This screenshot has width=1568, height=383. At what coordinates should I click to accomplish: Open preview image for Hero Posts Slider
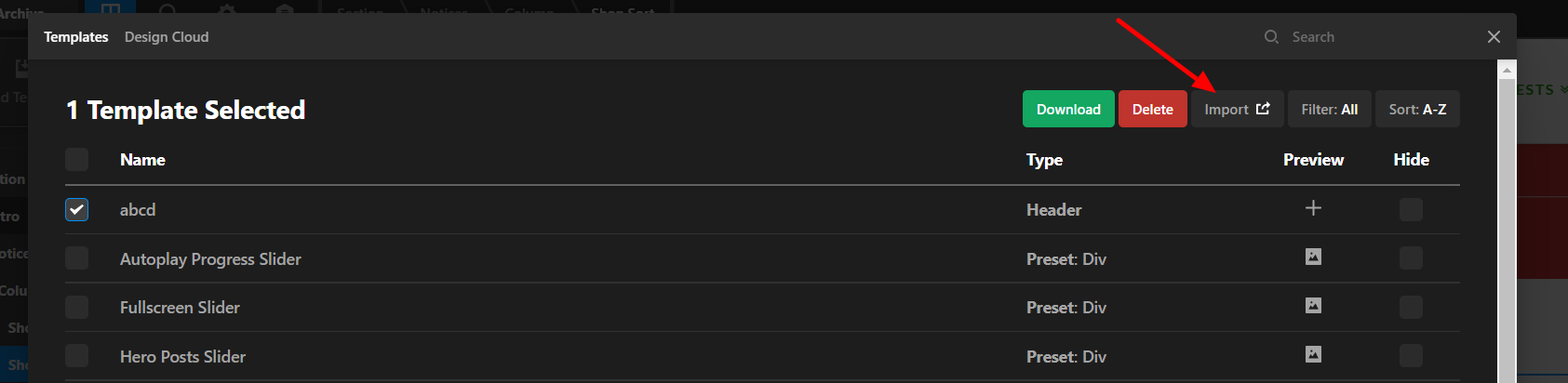pyautogui.click(x=1313, y=354)
